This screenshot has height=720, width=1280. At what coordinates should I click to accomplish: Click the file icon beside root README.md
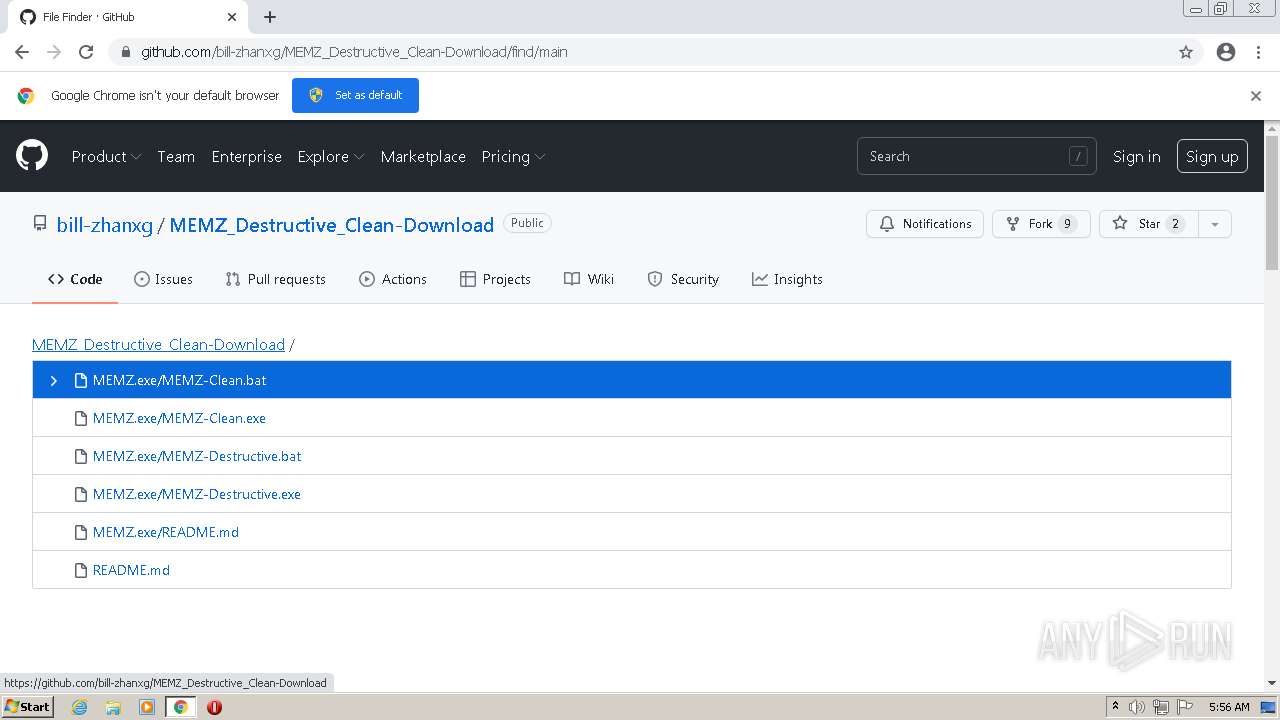point(81,570)
